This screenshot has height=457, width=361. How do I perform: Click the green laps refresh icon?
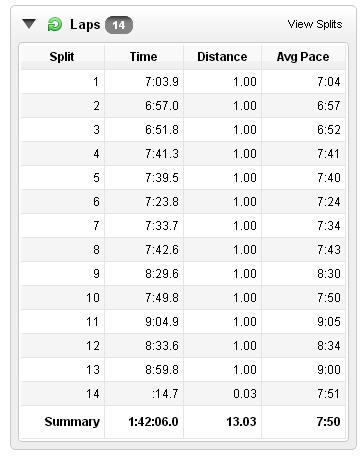tap(55, 24)
